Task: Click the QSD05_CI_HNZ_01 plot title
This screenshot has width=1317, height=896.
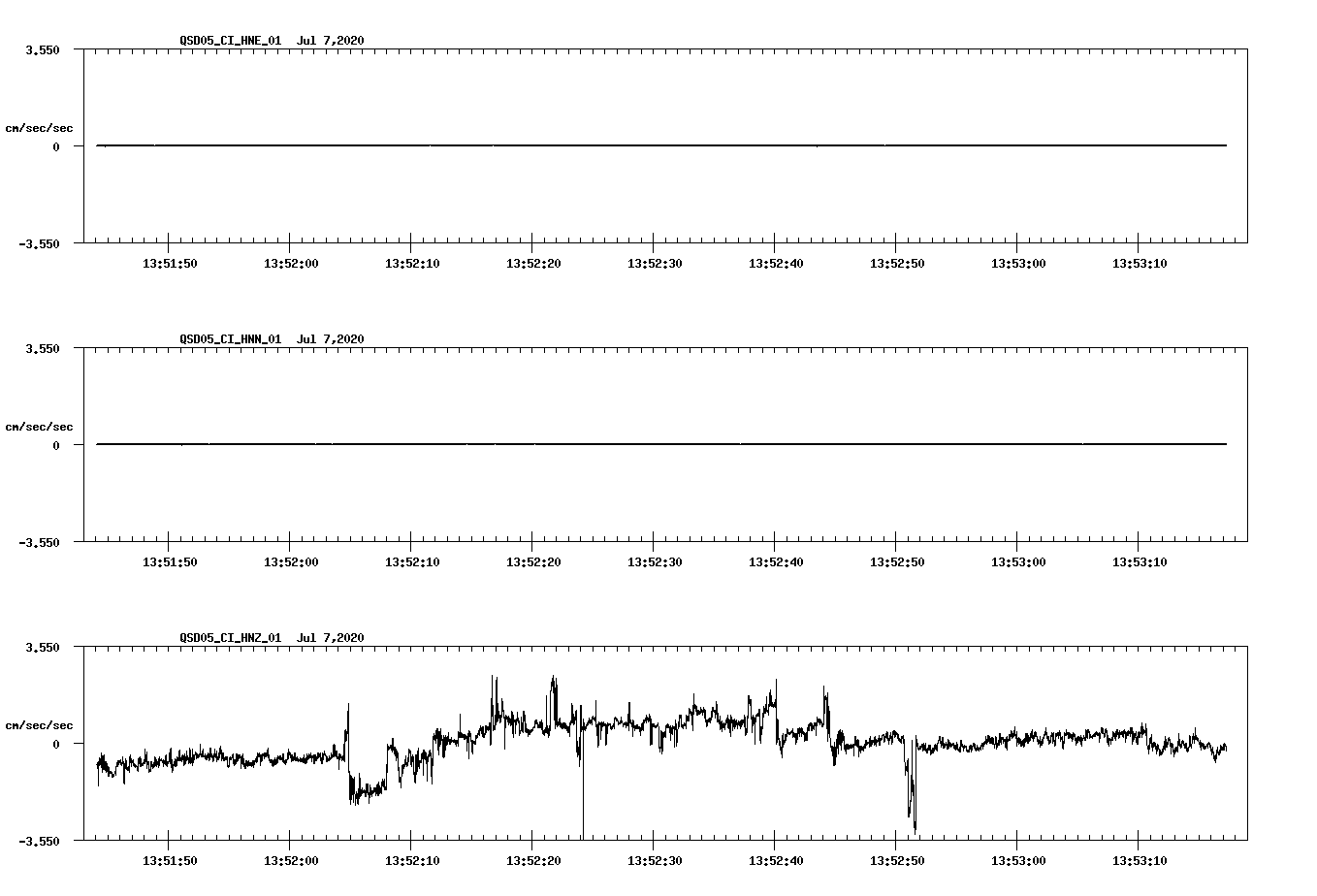Action: click(x=272, y=637)
